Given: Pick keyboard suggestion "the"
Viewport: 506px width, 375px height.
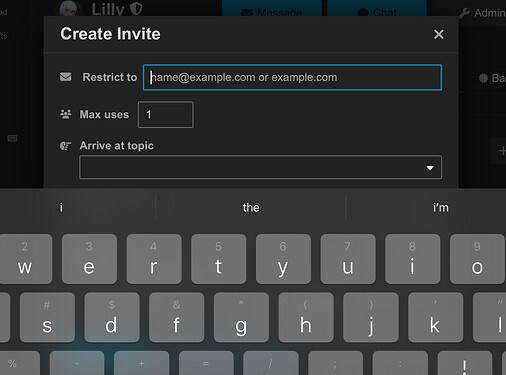Looking at the screenshot, I should [251, 208].
